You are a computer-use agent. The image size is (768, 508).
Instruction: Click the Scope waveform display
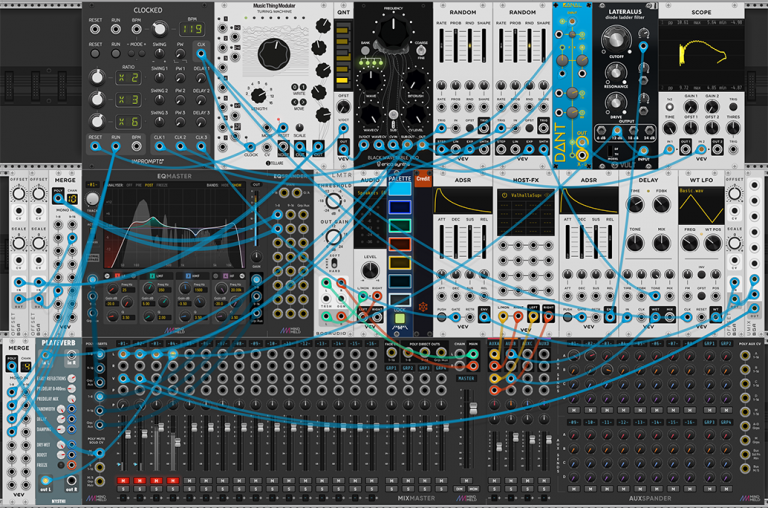point(701,55)
